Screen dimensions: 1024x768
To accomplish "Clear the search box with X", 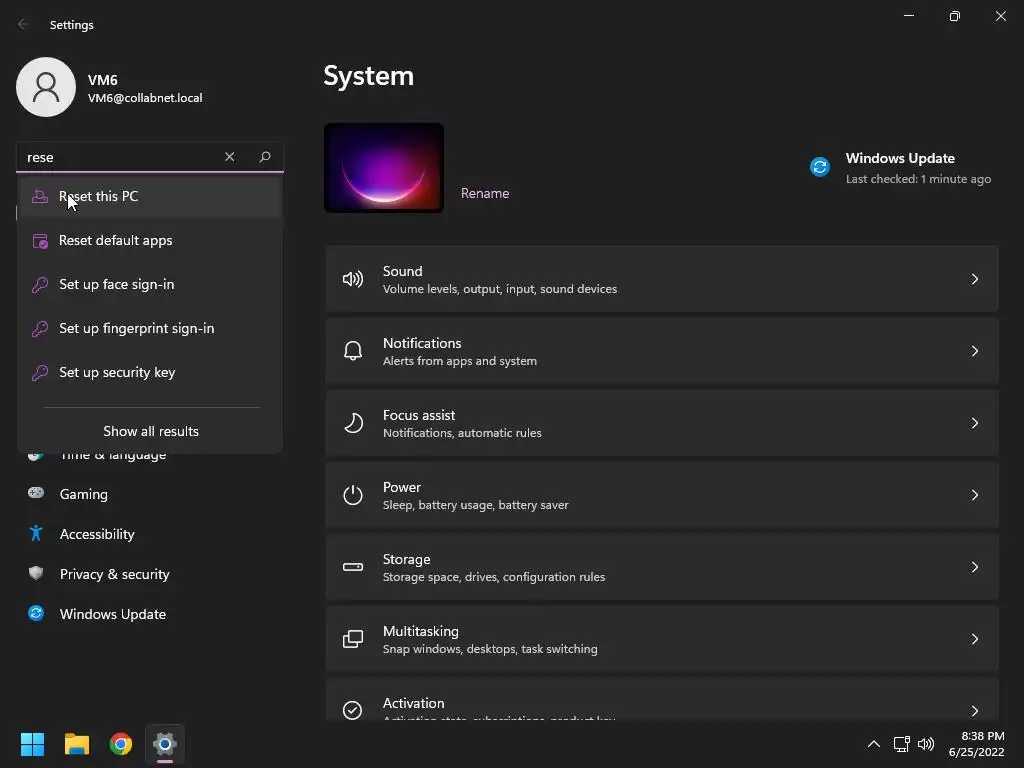I will coord(229,157).
